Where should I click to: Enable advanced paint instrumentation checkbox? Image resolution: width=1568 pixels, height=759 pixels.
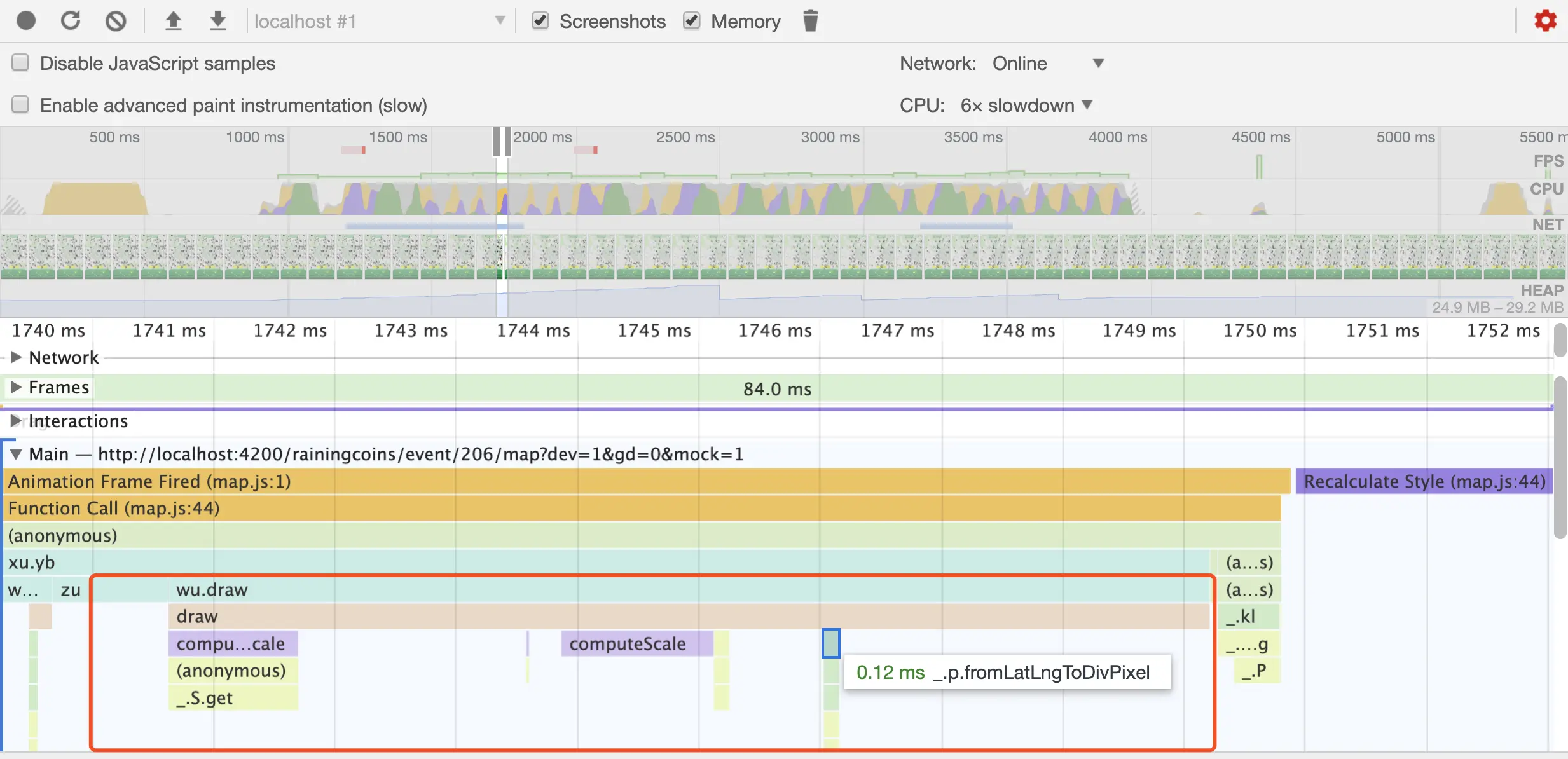[x=21, y=105]
